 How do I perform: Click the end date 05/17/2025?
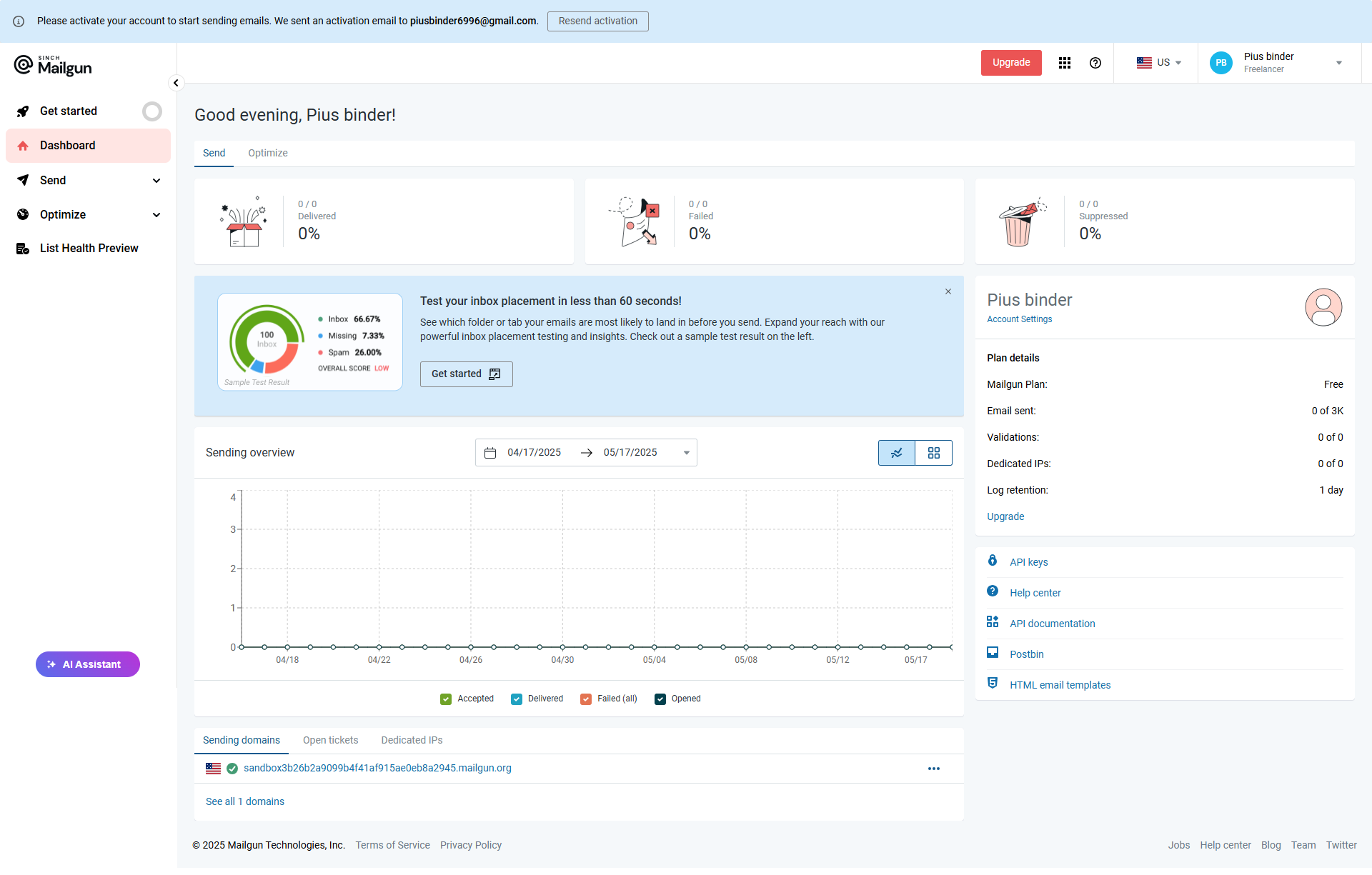pos(630,453)
